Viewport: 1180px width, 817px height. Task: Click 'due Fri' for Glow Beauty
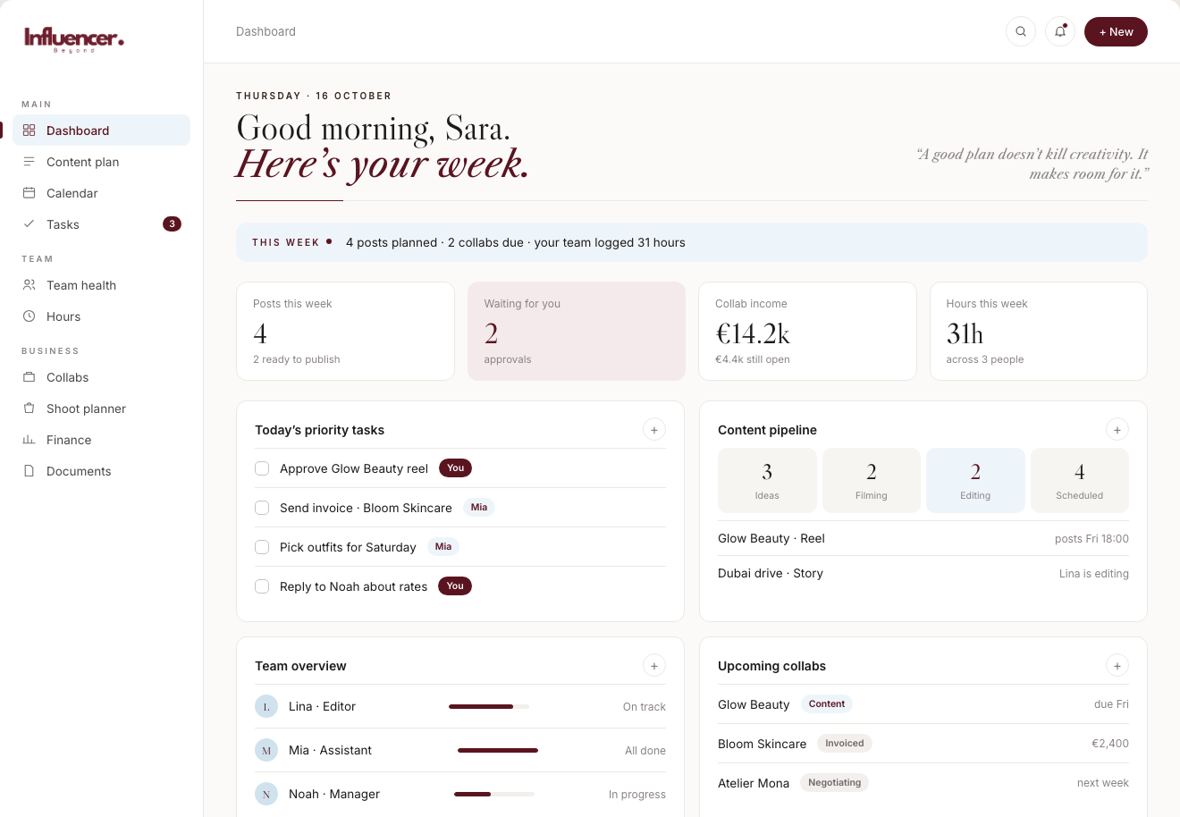click(x=1111, y=704)
